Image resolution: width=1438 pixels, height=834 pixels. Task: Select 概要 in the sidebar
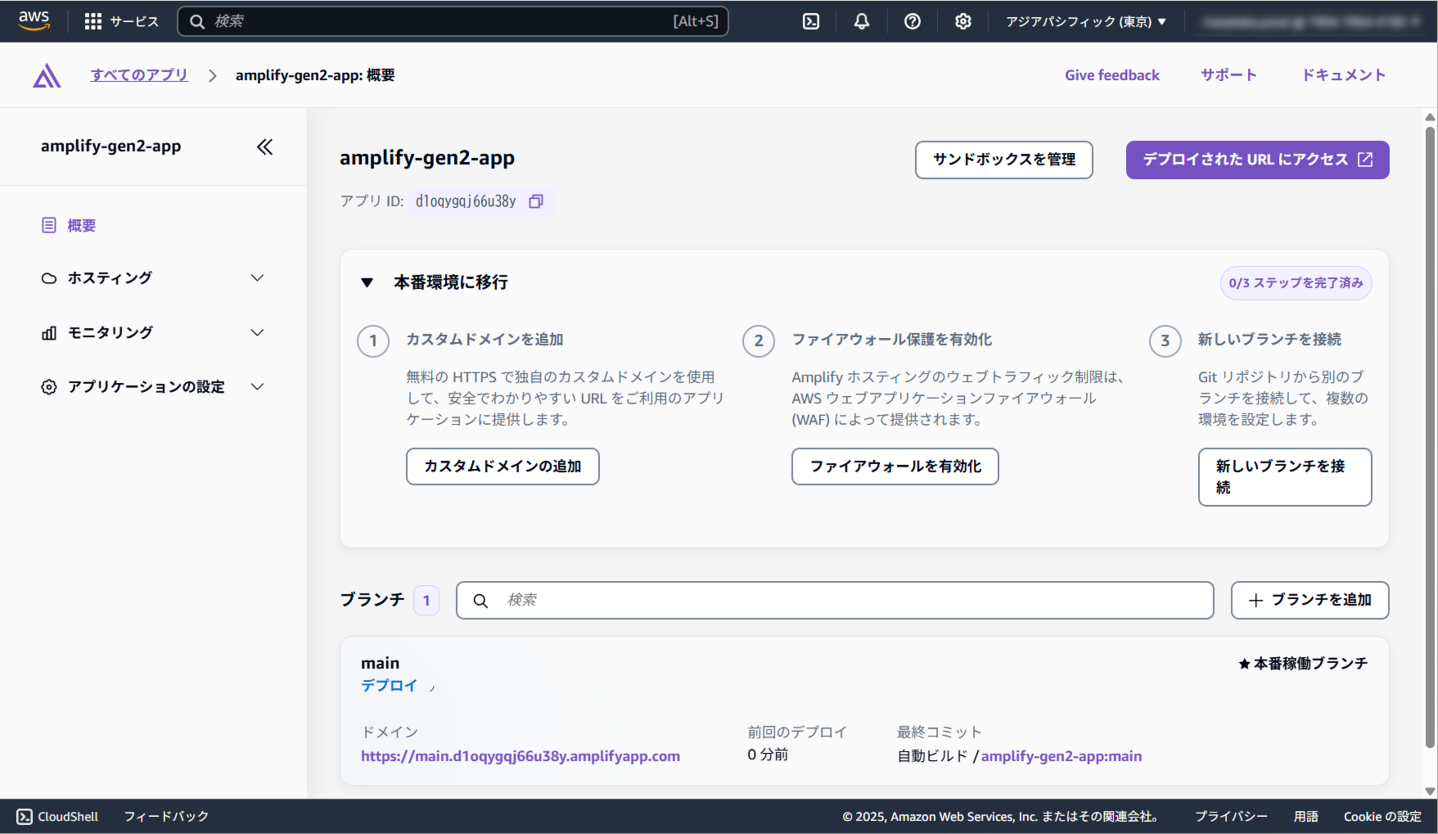(82, 226)
